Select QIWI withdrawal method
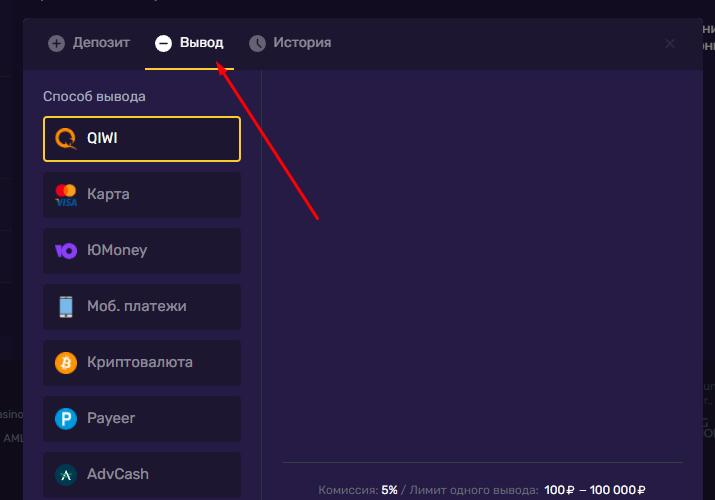This screenshot has height=500, width=715. [x=142, y=139]
